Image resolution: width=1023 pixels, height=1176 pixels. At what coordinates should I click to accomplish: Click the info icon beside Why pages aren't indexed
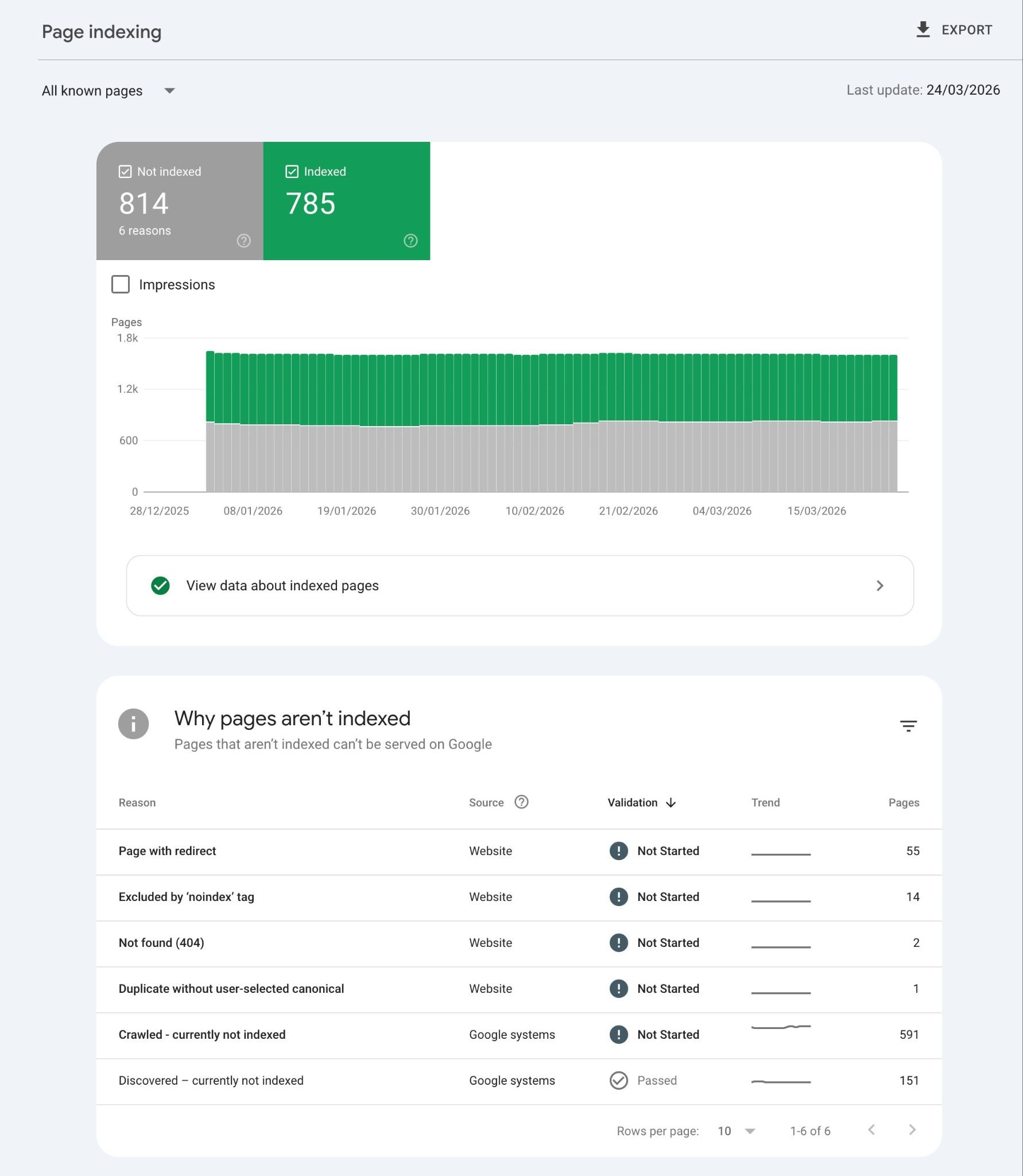133,724
